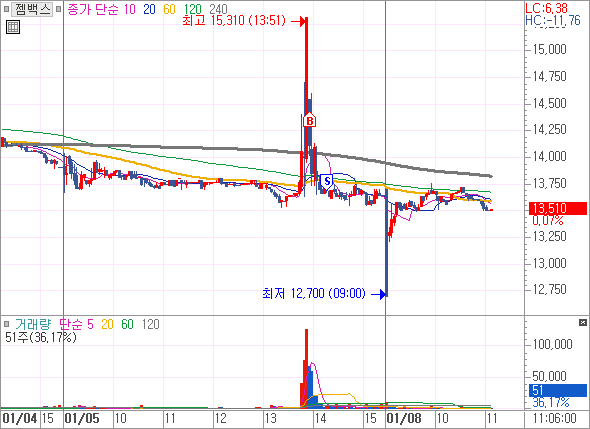
Task: Click the 13,250 price axis label
Action: [x=550, y=236]
